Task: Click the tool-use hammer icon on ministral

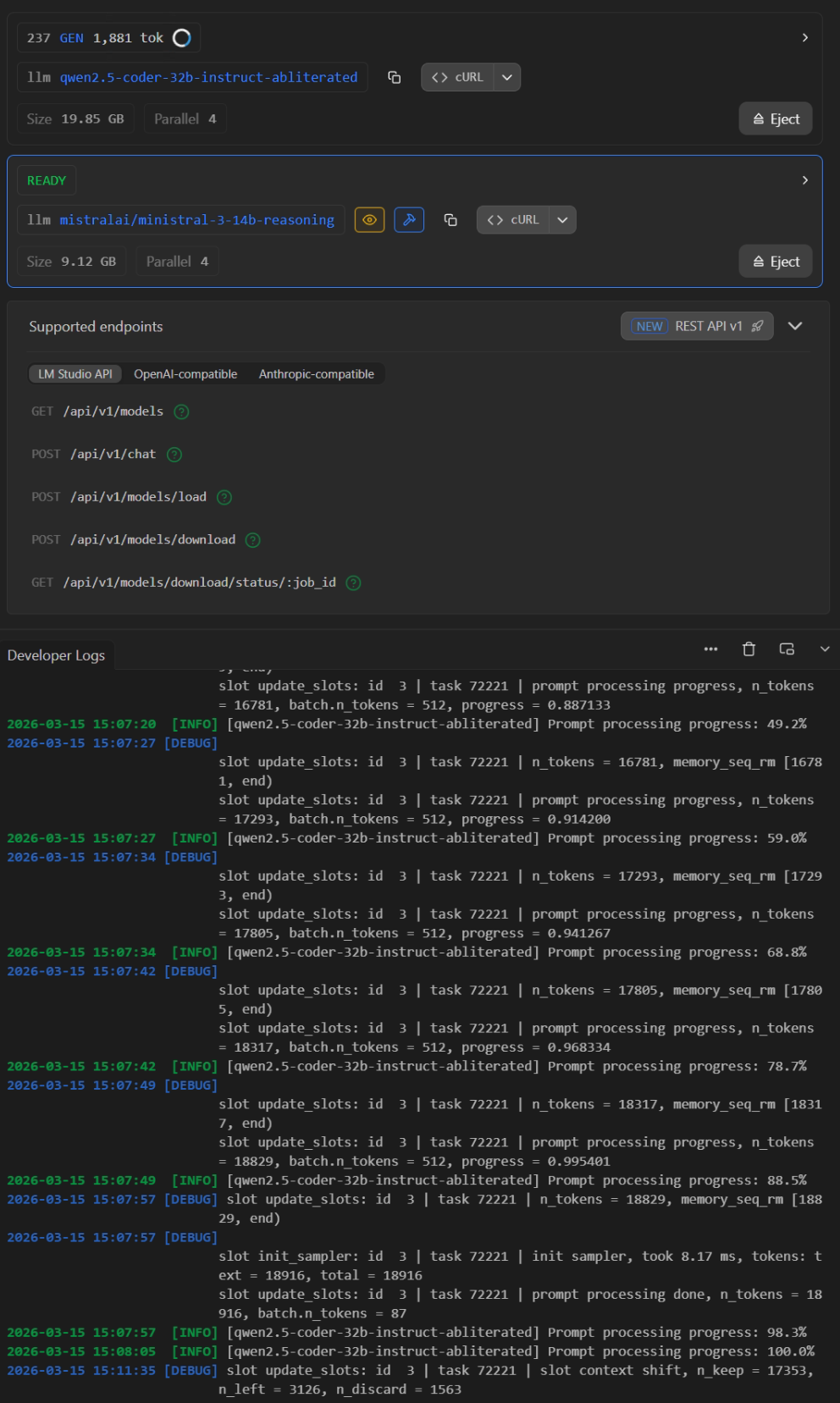Action: [409, 220]
